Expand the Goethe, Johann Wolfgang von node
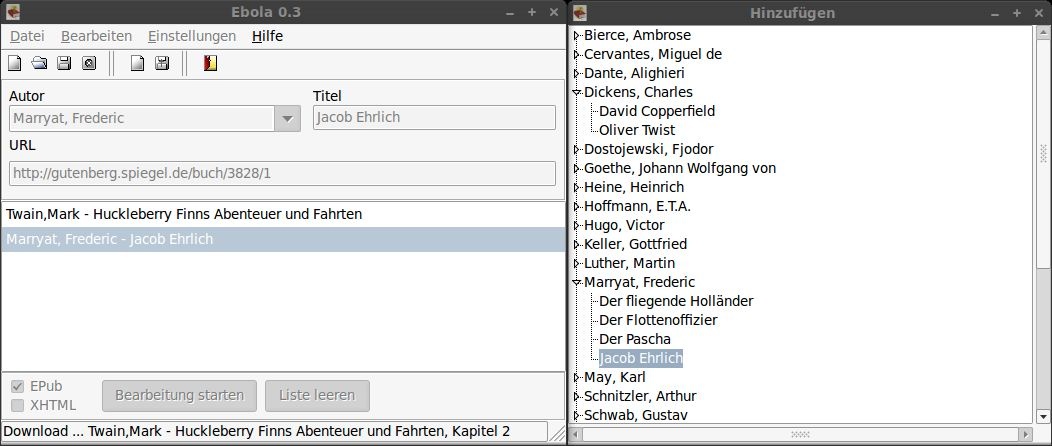The width and height of the screenshot is (1052, 446). [577, 168]
